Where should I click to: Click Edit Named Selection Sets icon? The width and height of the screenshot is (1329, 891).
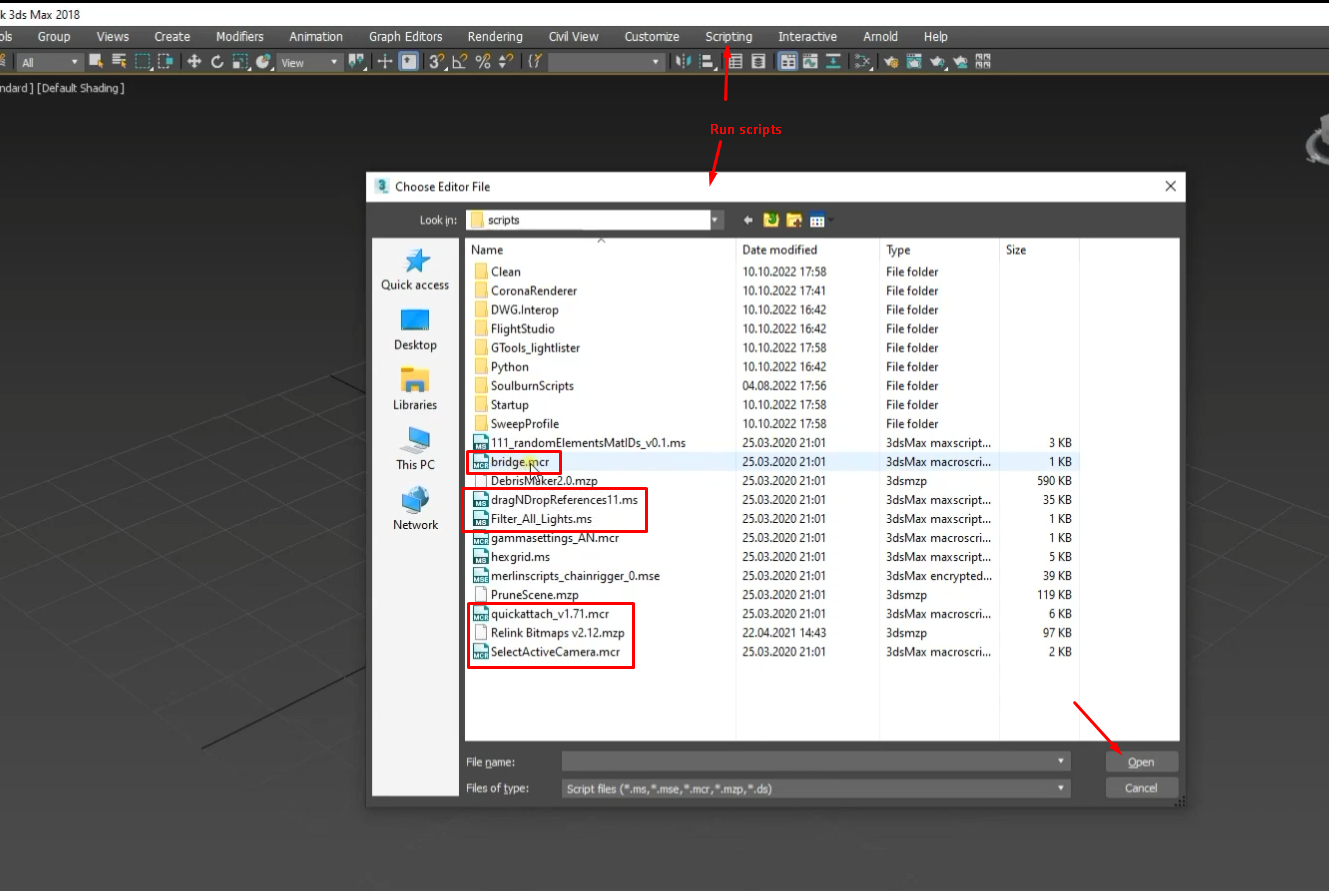pyautogui.click(x=535, y=62)
